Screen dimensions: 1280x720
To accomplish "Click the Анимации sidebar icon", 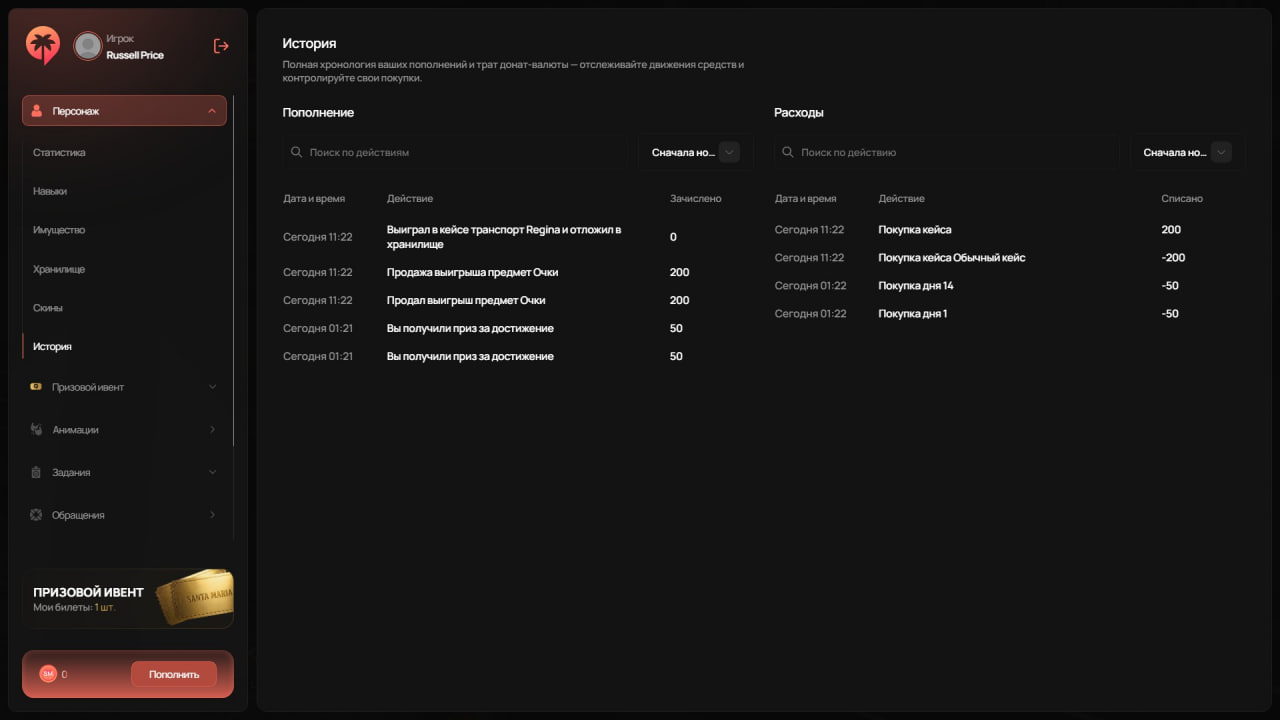I will [x=36, y=430].
